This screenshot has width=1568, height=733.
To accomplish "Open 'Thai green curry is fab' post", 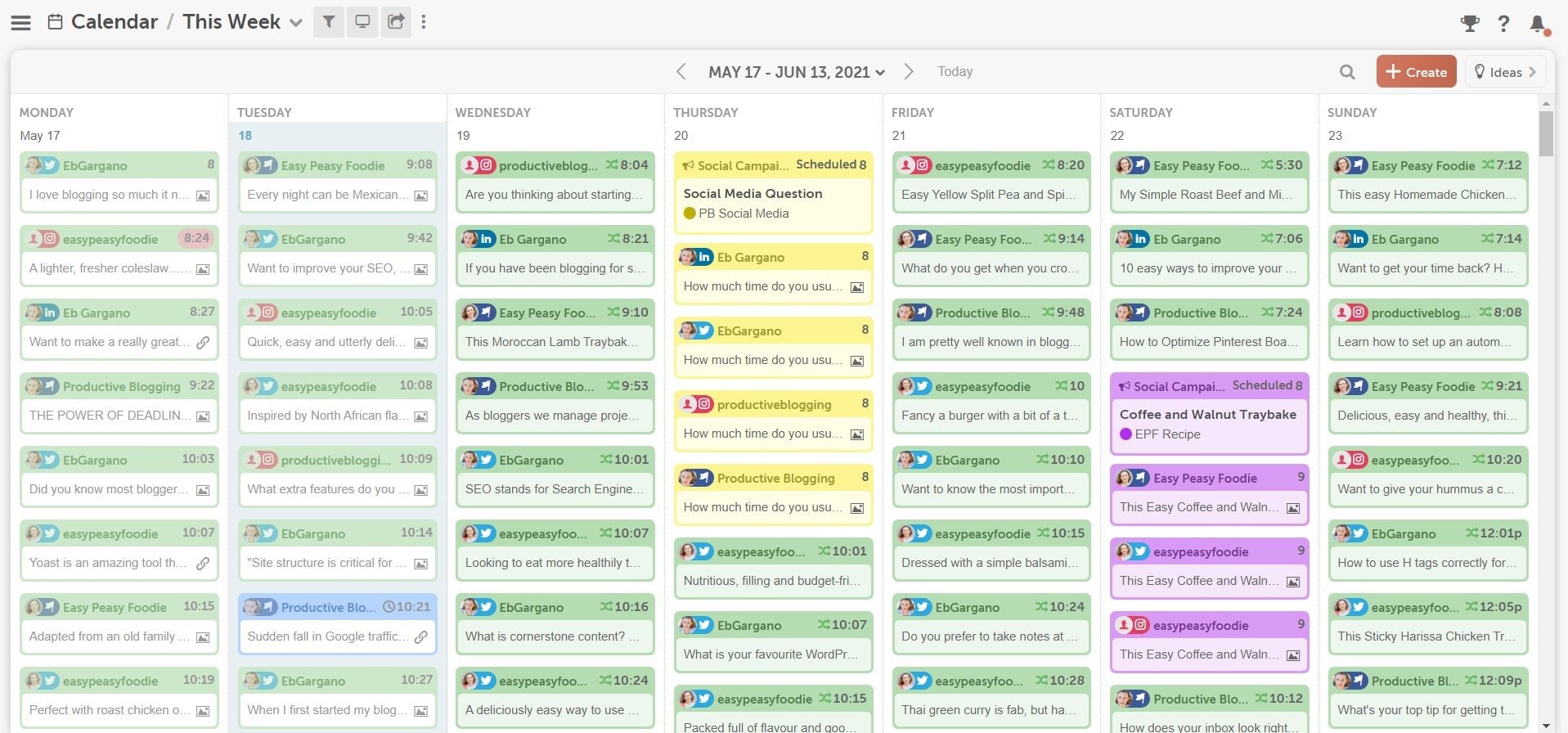I will click(991, 698).
